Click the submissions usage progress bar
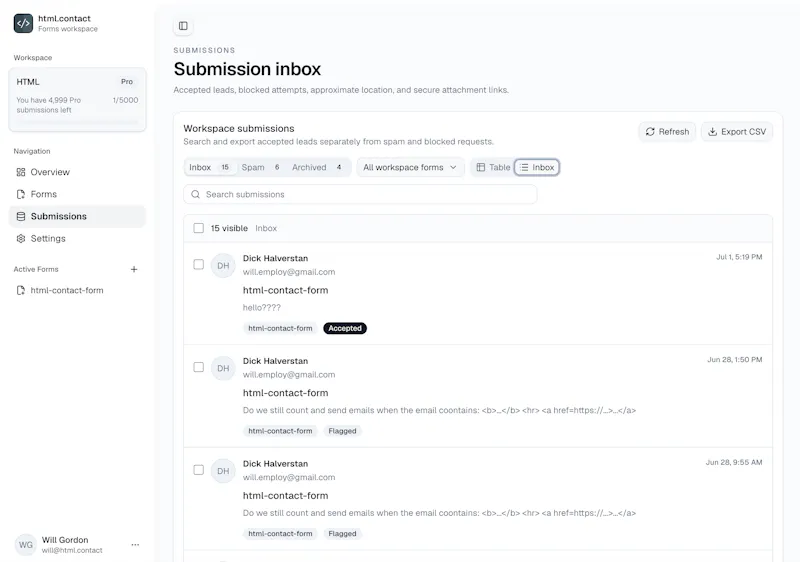 click(77, 122)
